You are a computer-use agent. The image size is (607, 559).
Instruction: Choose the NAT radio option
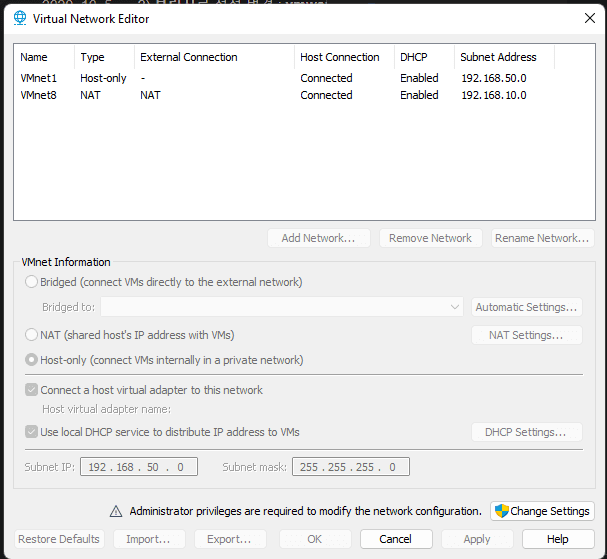click(33, 335)
